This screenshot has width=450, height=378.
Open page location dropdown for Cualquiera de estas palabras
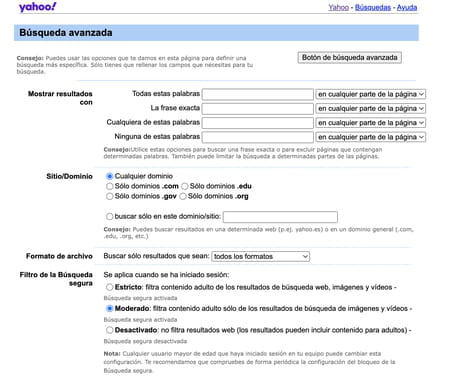tap(371, 123)
